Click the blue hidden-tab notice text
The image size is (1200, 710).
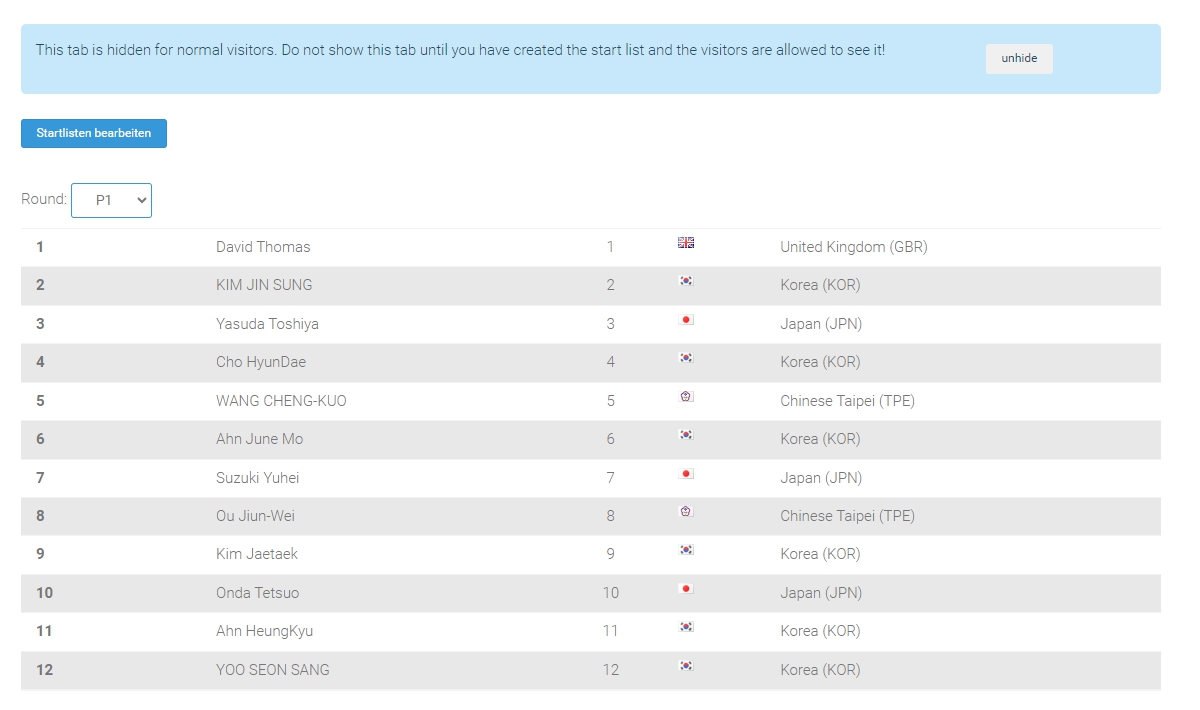(x=460, y=49)
